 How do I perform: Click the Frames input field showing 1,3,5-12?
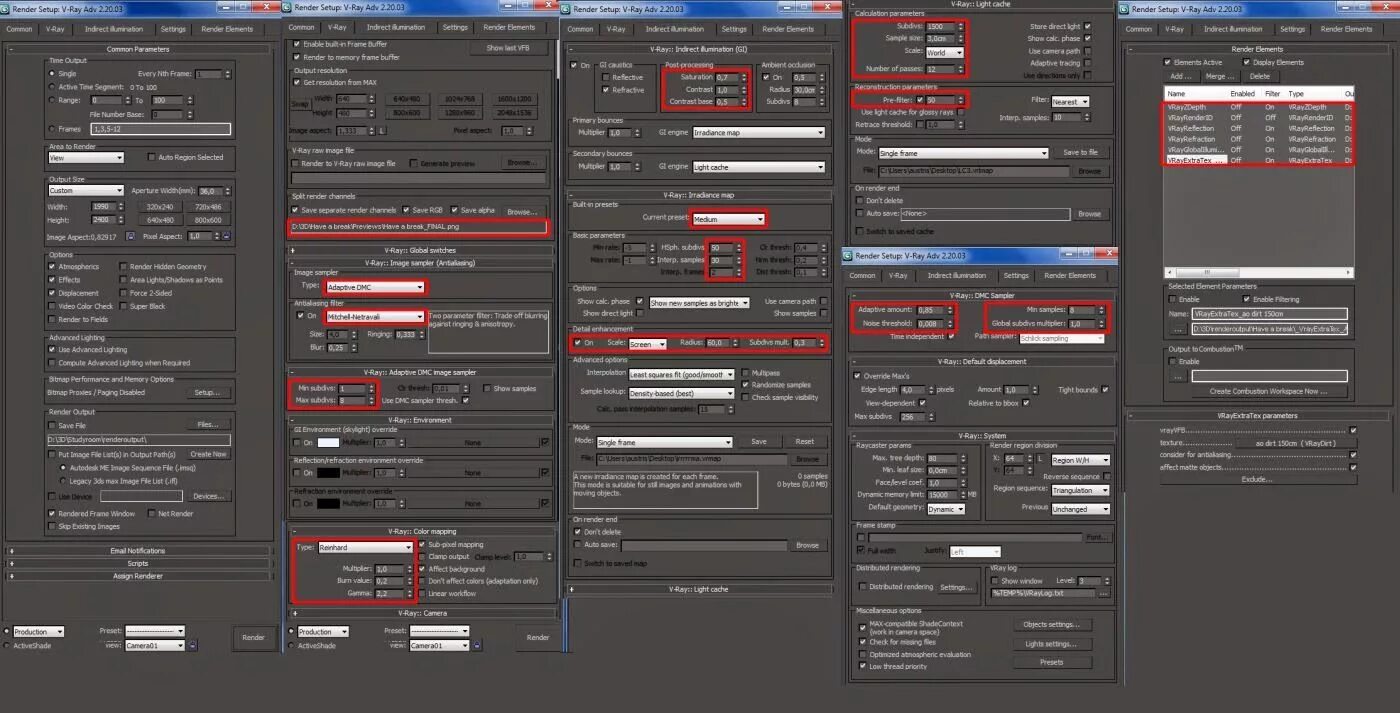point(160,129)
